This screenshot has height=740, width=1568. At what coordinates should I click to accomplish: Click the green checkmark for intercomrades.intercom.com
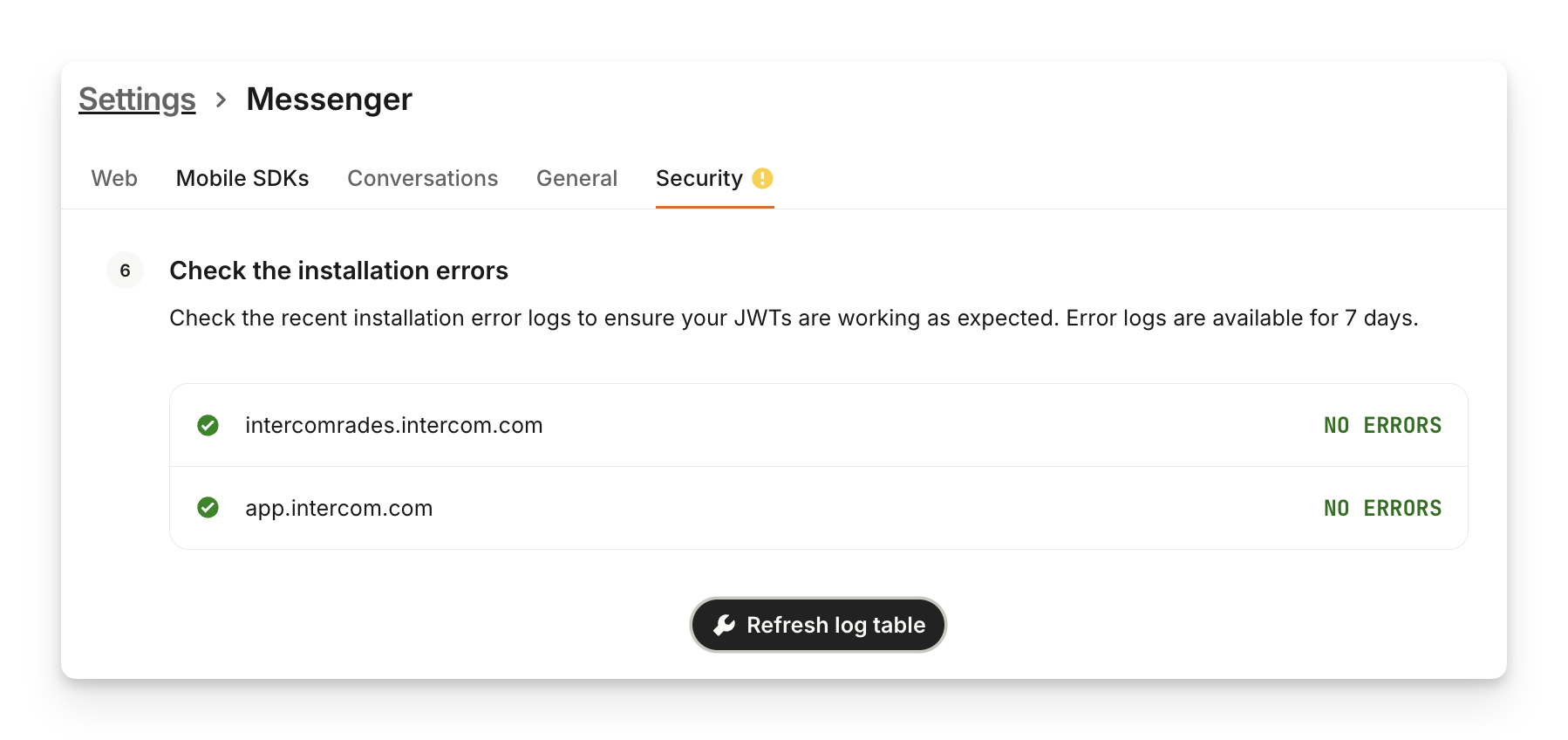coord(208,425)
